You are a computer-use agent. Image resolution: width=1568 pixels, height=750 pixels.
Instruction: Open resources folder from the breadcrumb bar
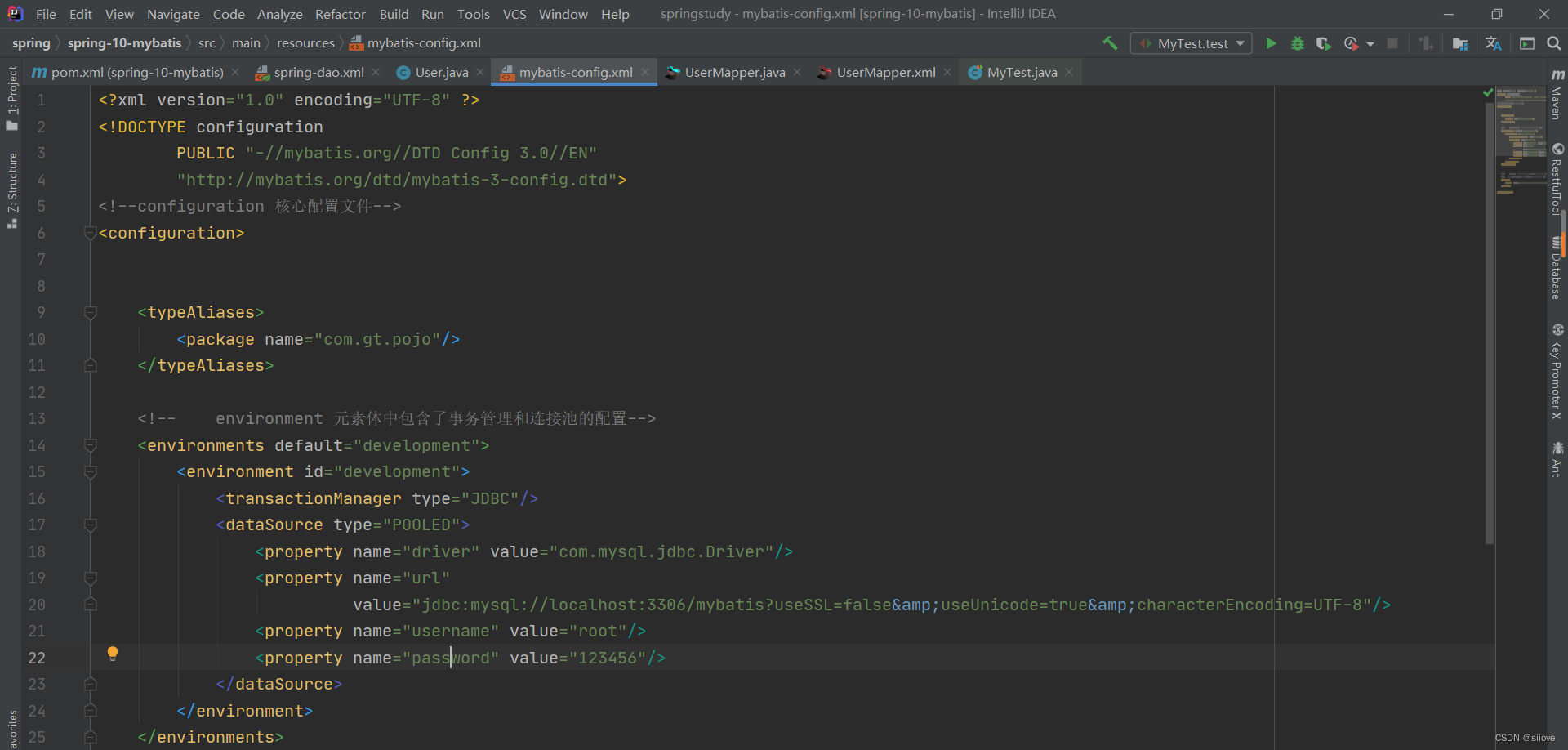coord(305,42)
